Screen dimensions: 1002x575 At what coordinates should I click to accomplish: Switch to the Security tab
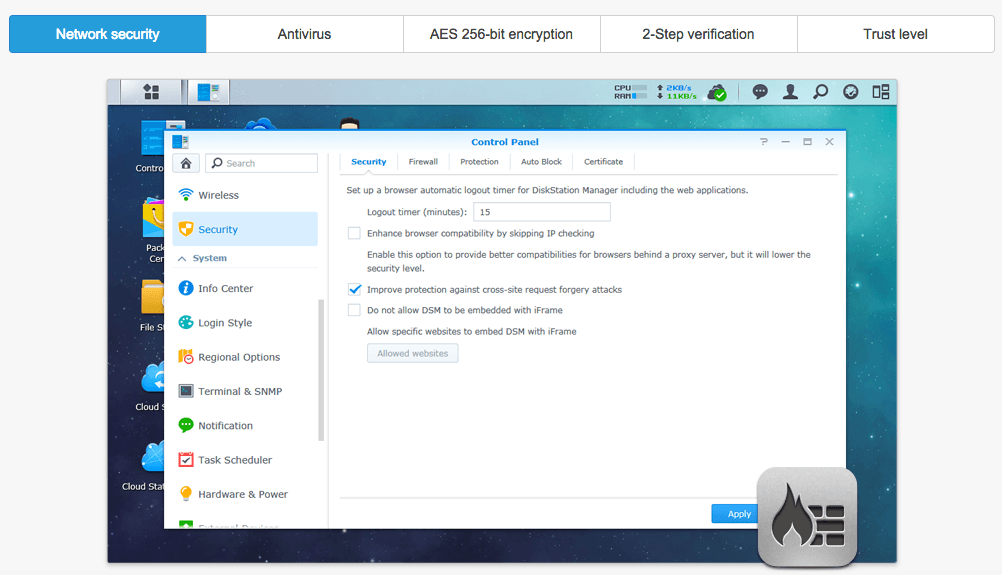pos(369,162)
